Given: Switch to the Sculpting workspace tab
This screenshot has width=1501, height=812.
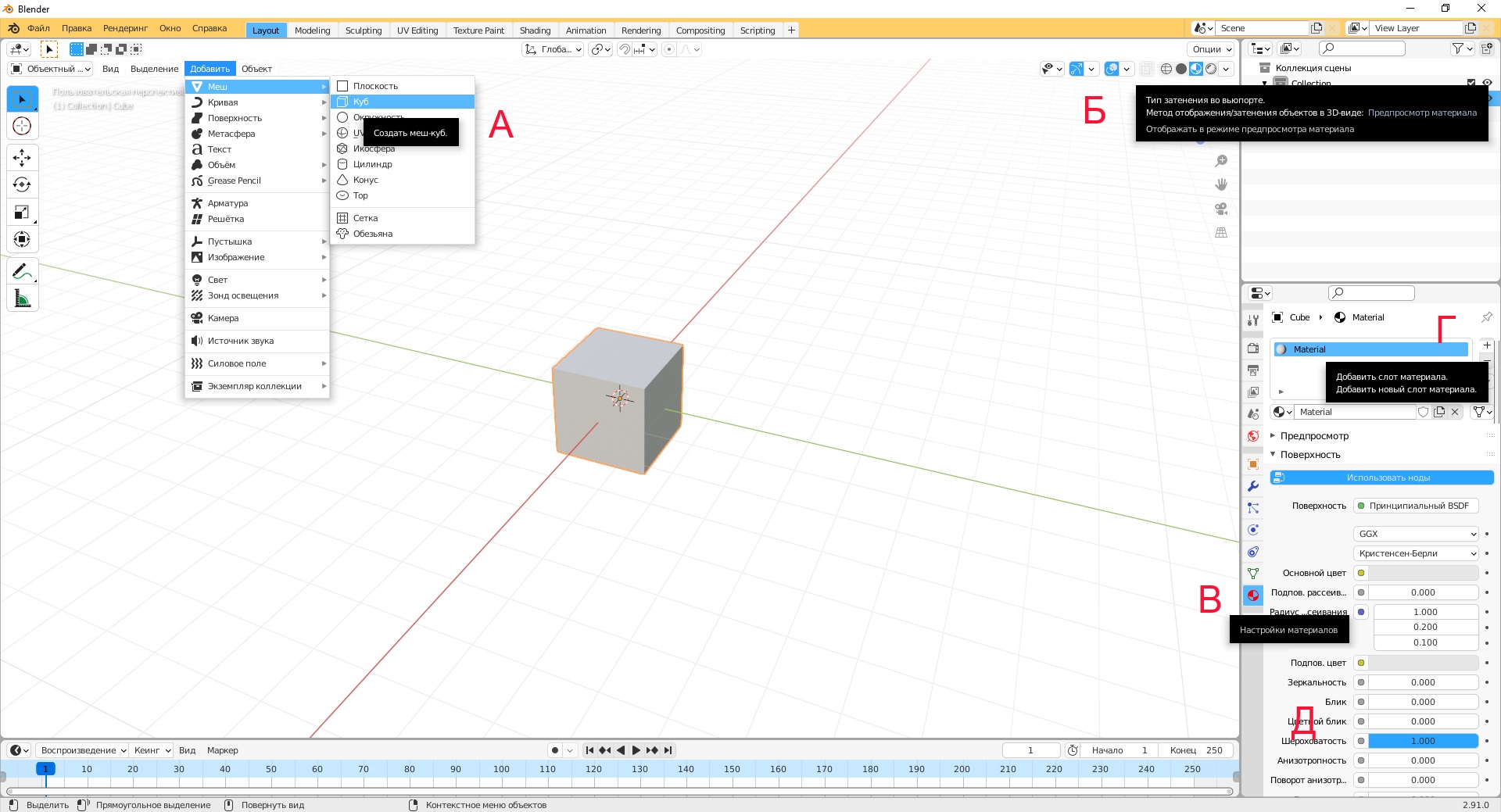Looking at the screenshot, I should click(x=364, y=30).
